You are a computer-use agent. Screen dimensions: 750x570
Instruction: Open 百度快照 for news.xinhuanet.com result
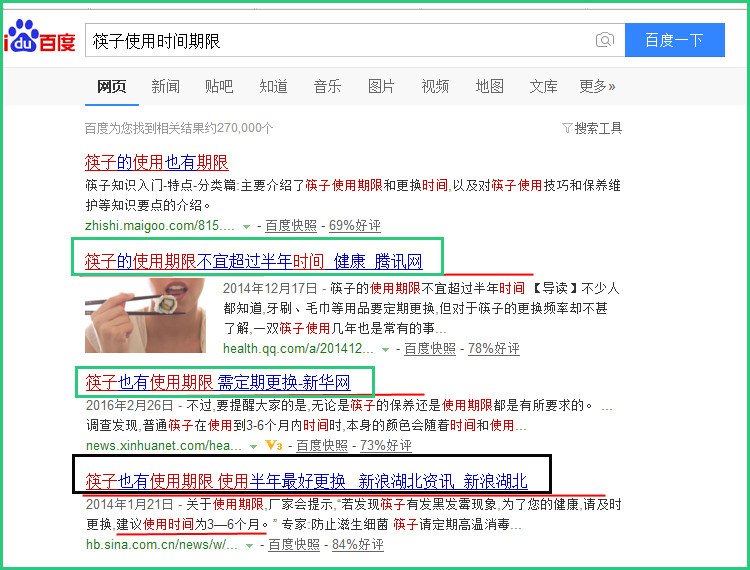[322, 446]
